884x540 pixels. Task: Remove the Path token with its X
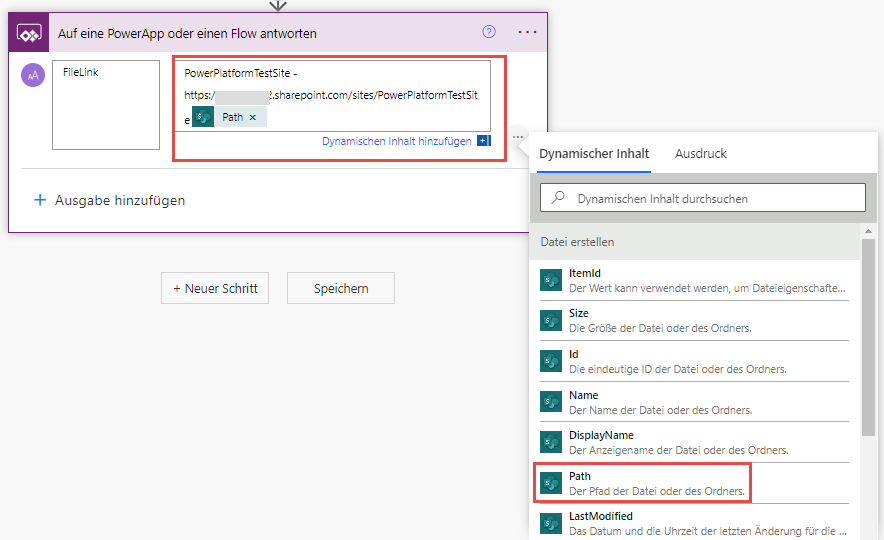253,118
